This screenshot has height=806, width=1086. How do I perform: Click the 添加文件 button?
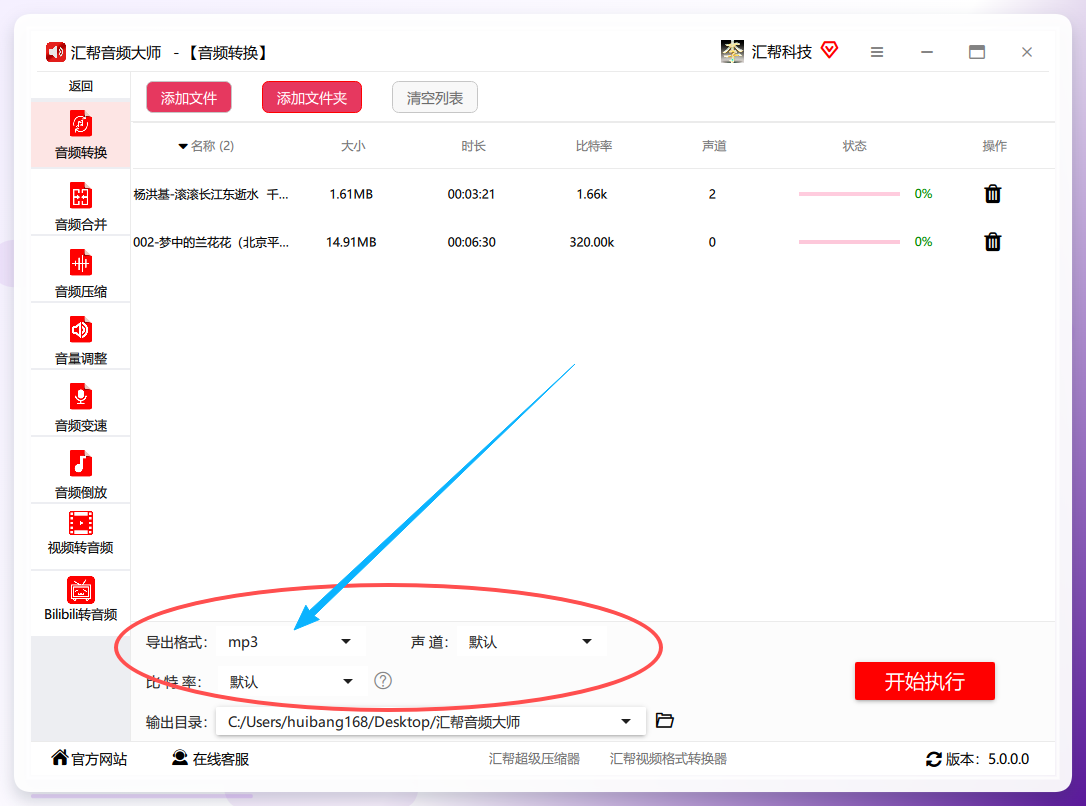pyautogui.click(x=189, y=98)
